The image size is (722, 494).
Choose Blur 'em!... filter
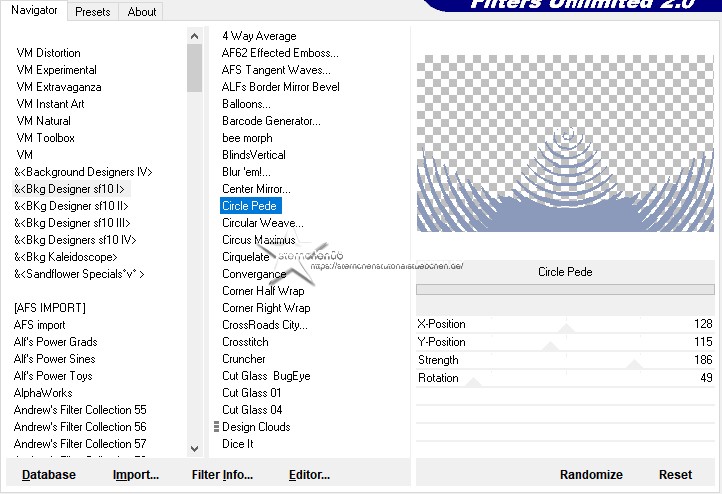[x=246, y=172]
